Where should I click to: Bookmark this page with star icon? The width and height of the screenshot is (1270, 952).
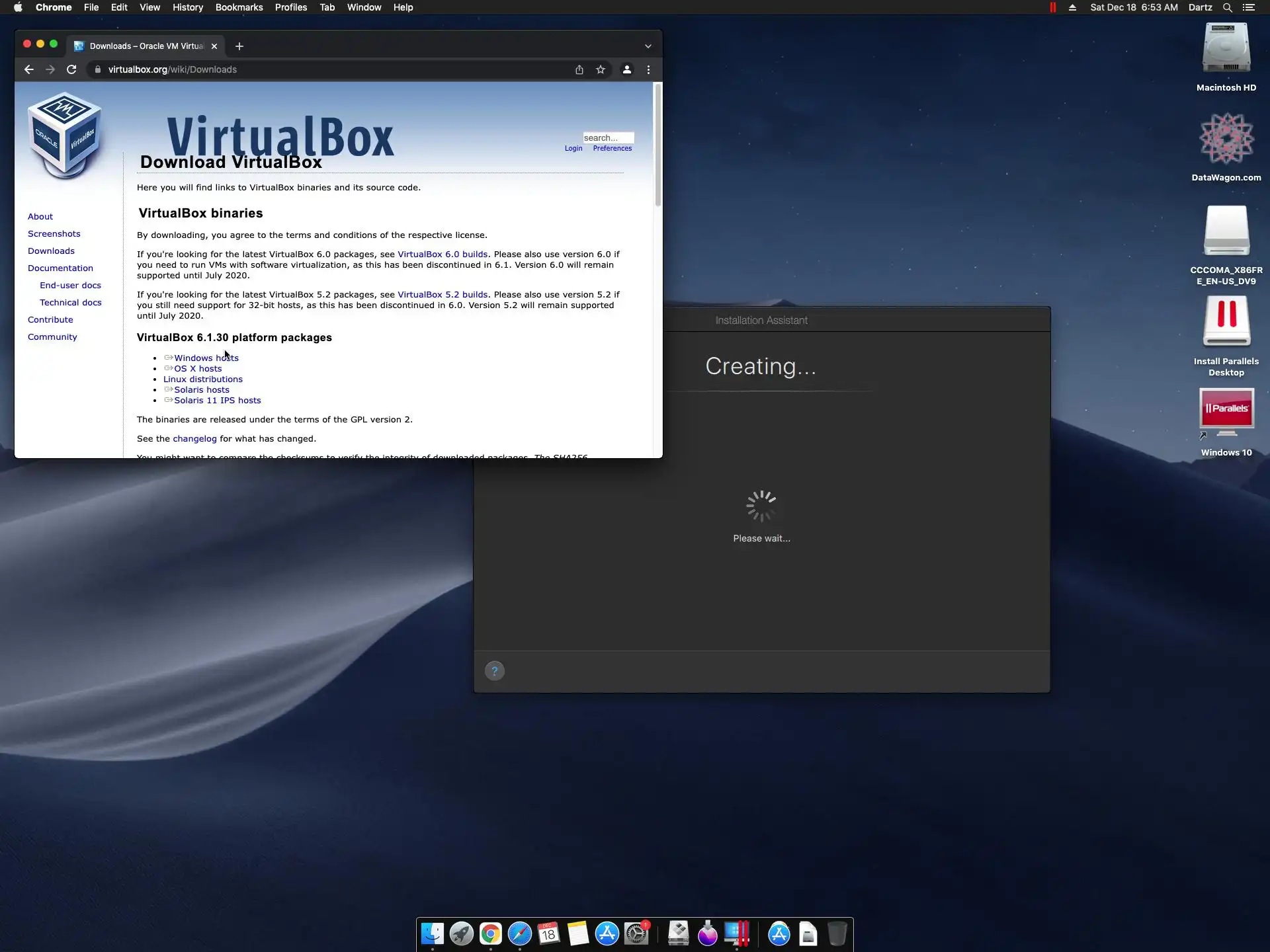tap(601, 69)
